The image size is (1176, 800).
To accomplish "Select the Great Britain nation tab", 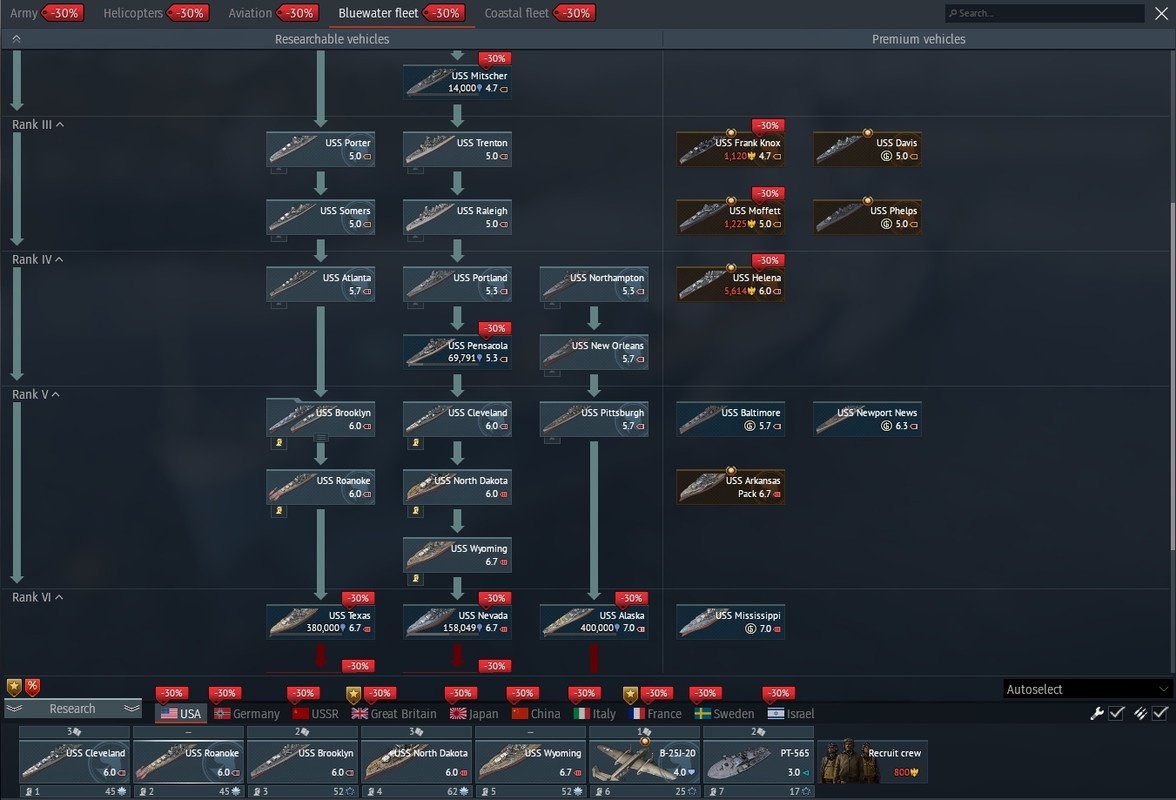I will pos(394,714).
